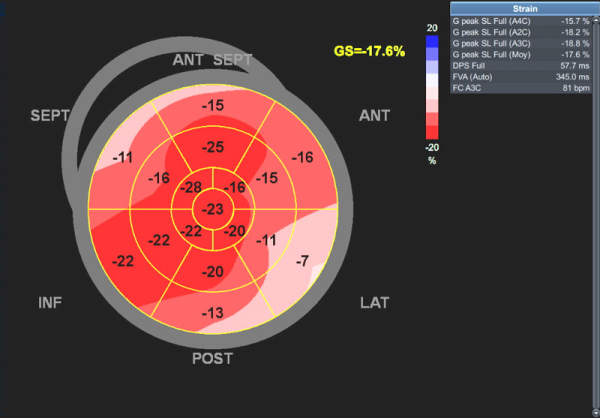The height and width of the screenshot is (418, 600).
Task: Click the DPS Full 57.7 ms row
Action: click(523, 68)
